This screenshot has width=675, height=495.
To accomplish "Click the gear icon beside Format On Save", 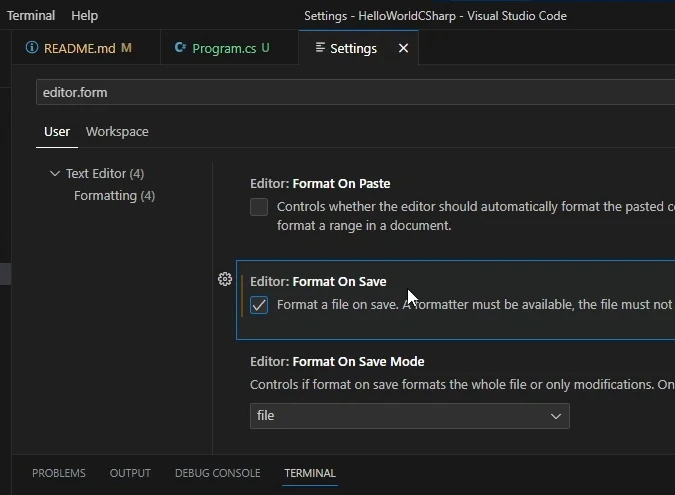I will [225, 280].
